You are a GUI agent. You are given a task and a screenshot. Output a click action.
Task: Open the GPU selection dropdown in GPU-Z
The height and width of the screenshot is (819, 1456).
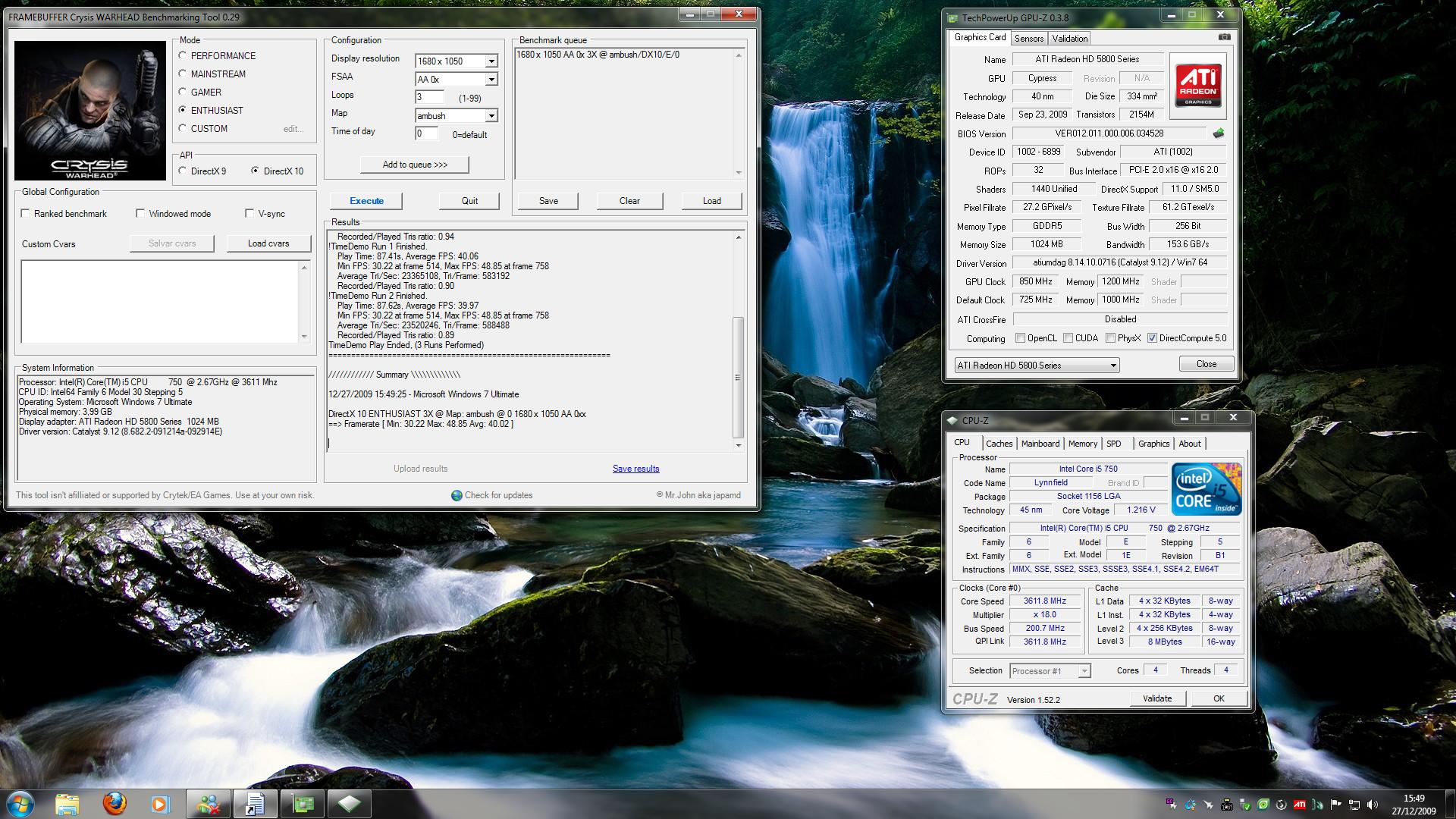(x=1037, y=365)
